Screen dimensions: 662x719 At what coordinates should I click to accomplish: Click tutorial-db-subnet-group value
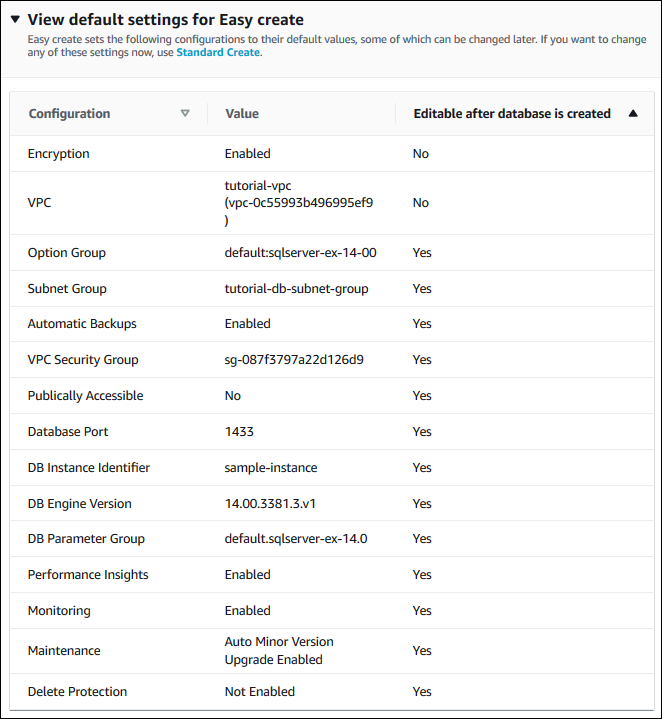[x=297, y=289]
